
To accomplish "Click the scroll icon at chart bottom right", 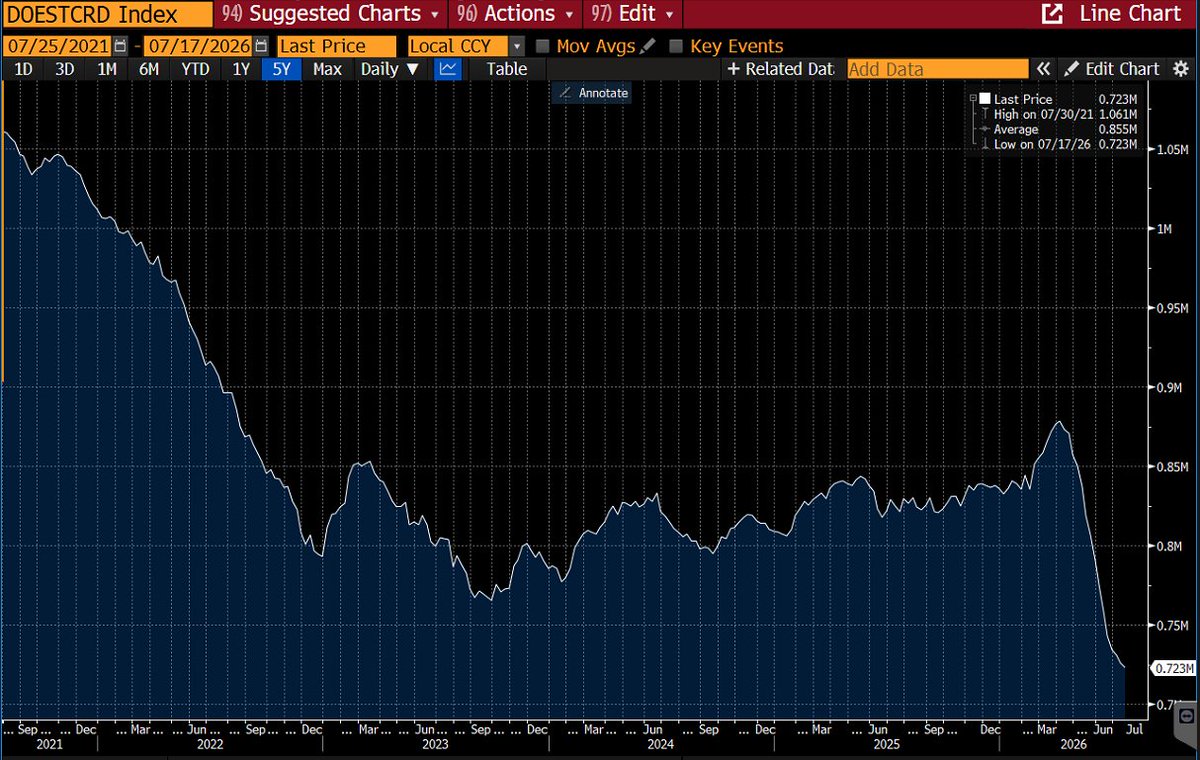I will [1186, 716].
